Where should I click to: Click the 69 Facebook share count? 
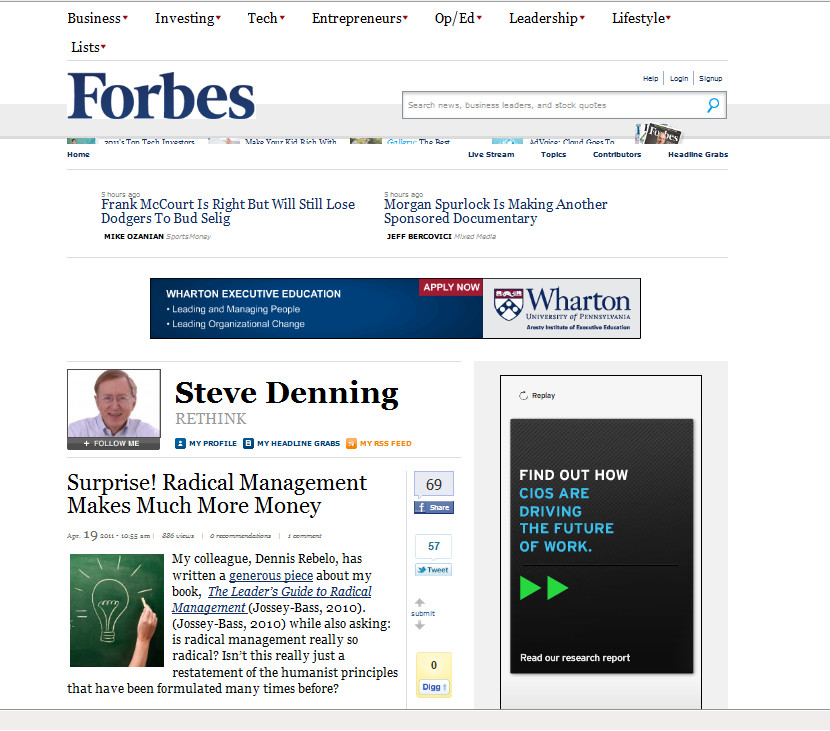coord(434,484)
